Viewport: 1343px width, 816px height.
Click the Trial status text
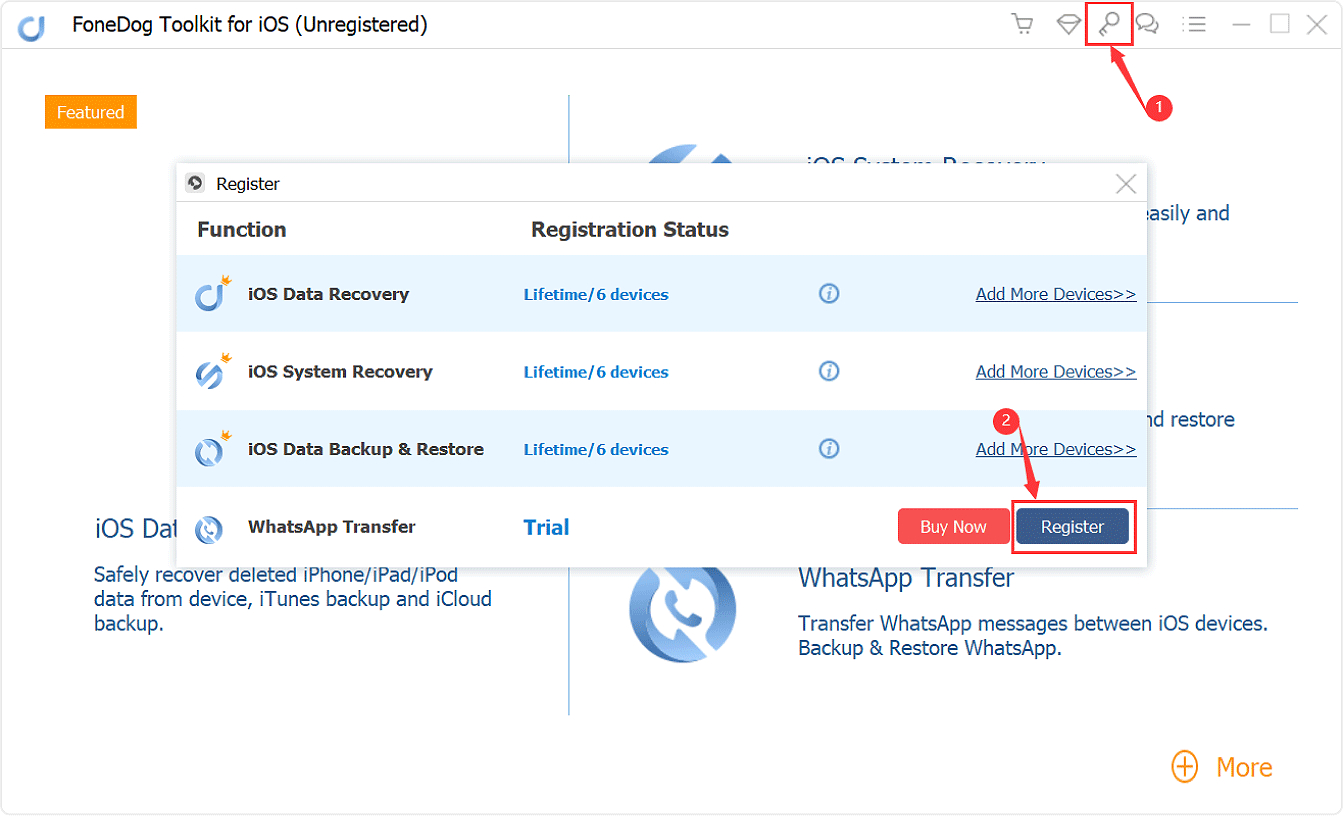546,527
